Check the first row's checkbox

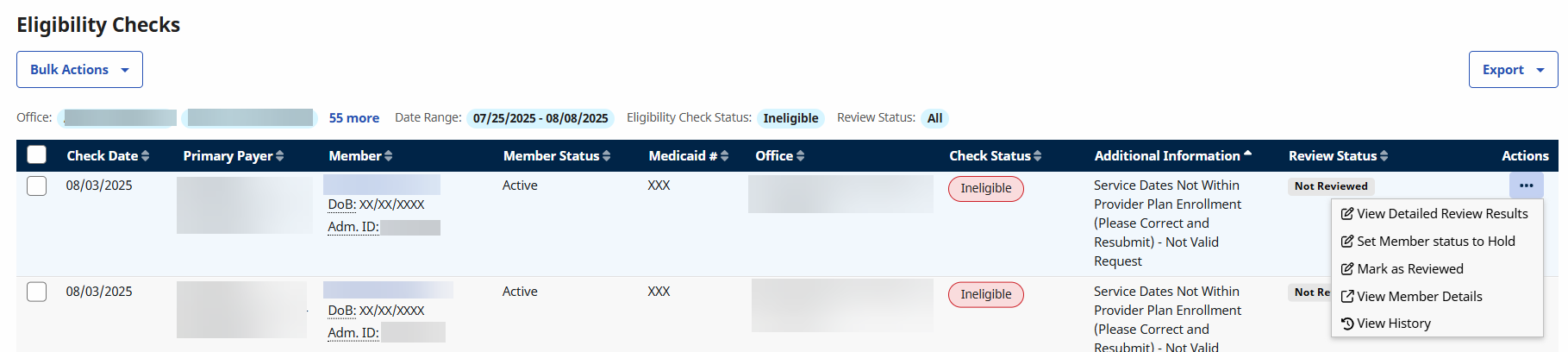pyautogui.click(x=36, y=185)
